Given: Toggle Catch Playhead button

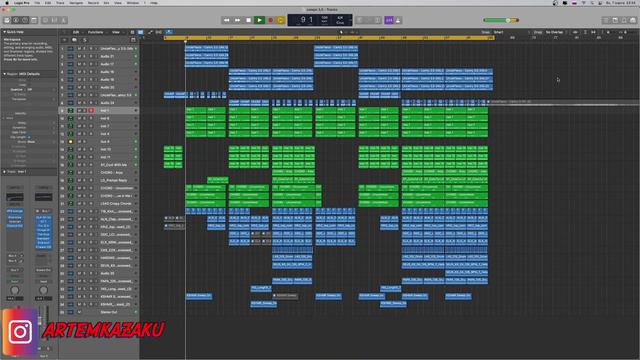Looking at the screenshot, I should click(169, 32).
